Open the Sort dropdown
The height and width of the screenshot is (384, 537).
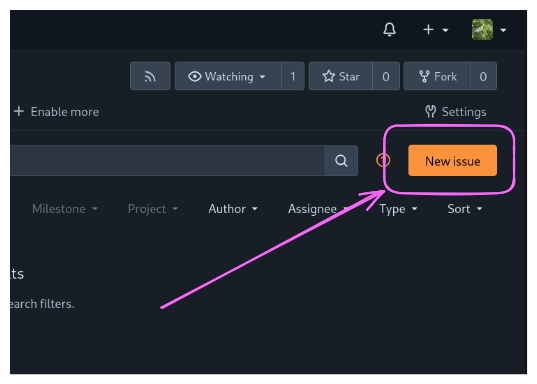[x=465, y=209]
